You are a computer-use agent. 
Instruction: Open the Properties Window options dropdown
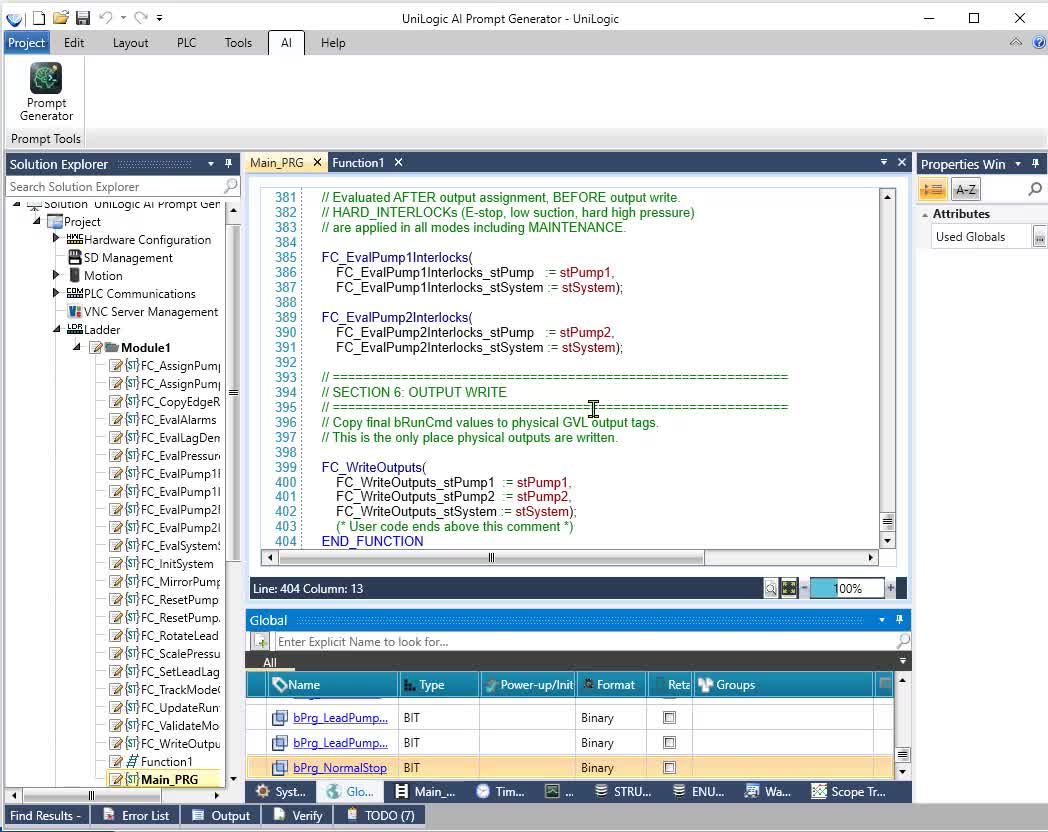pyautogui.click(x=1018, y=164)
